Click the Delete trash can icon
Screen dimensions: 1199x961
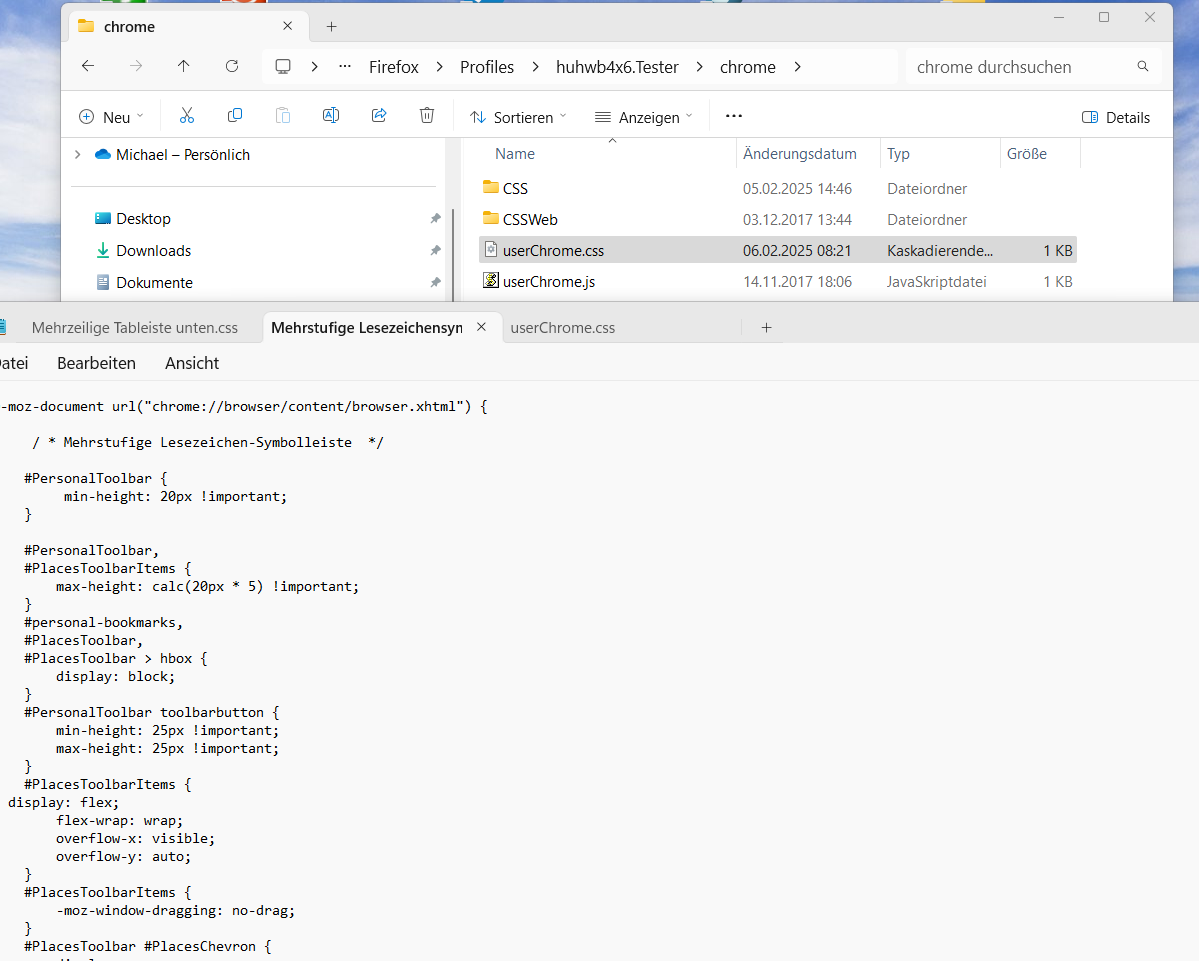pos(427,116)
